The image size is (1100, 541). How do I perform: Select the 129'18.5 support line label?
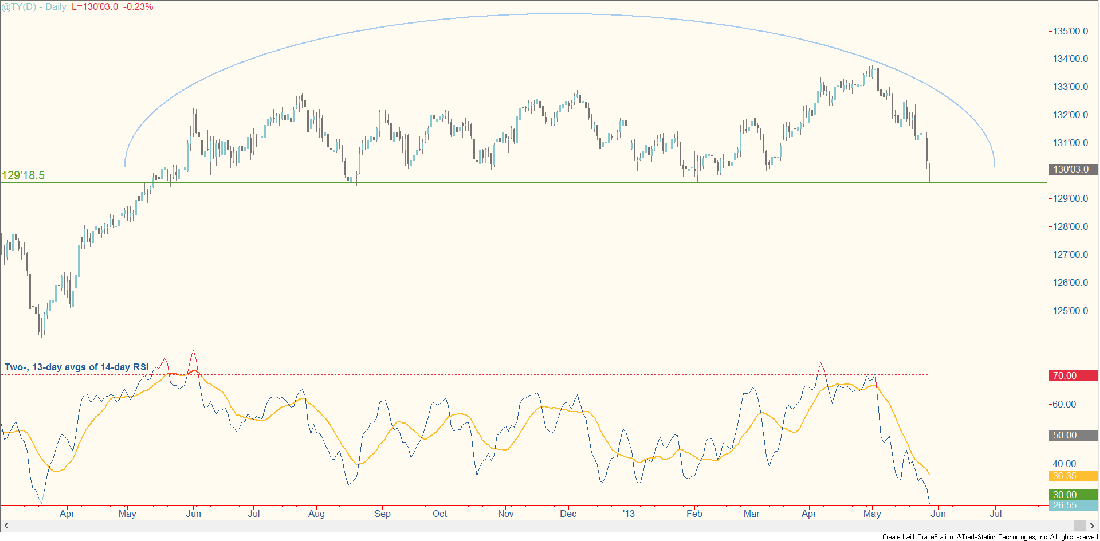22,173
